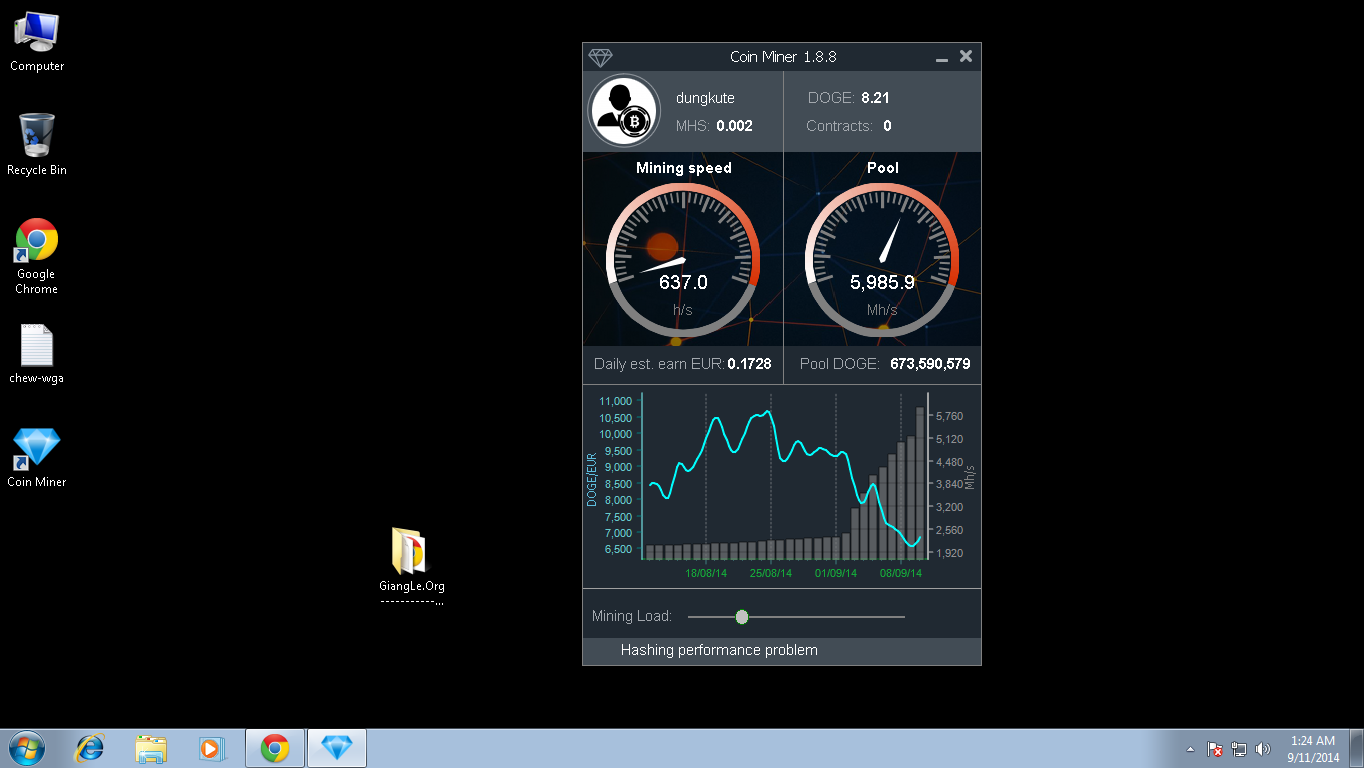Select the Google Chrome desktop shortcut
The image size is (1364, 768).
click(37, 257)
